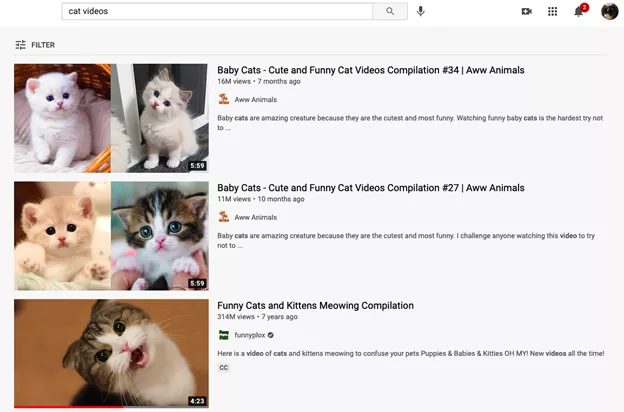Click Aww Animals channel avatar under #34
The image size is (624, 412).
[224, 99]
